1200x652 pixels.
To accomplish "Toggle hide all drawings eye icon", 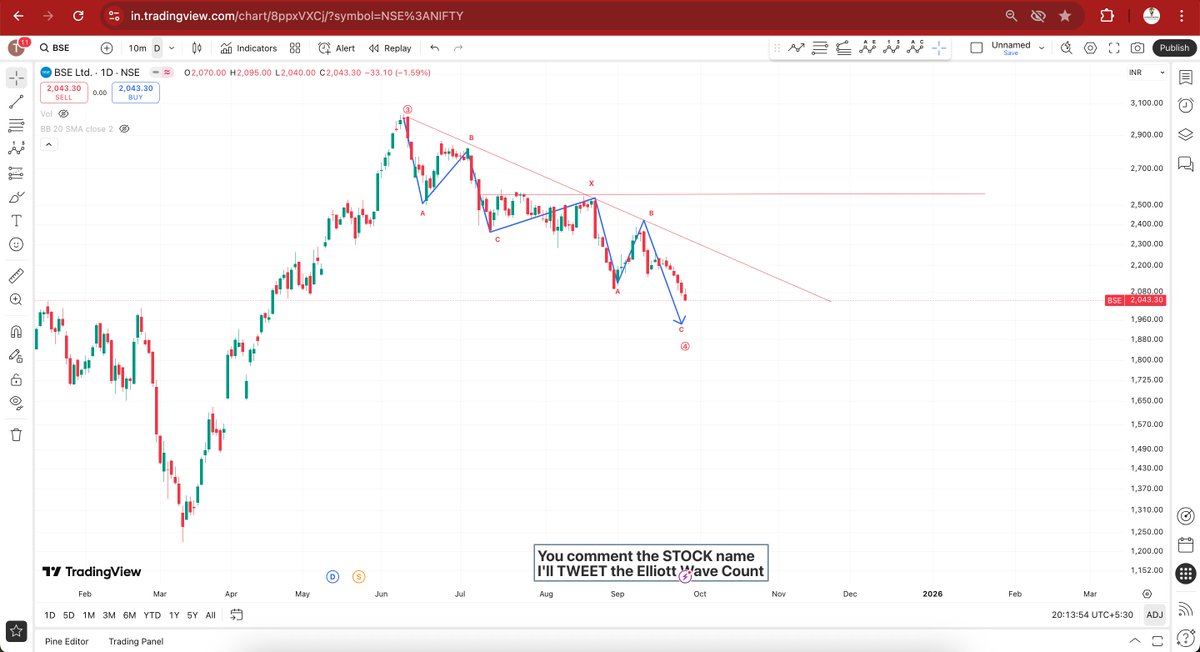I will [16, 403].
